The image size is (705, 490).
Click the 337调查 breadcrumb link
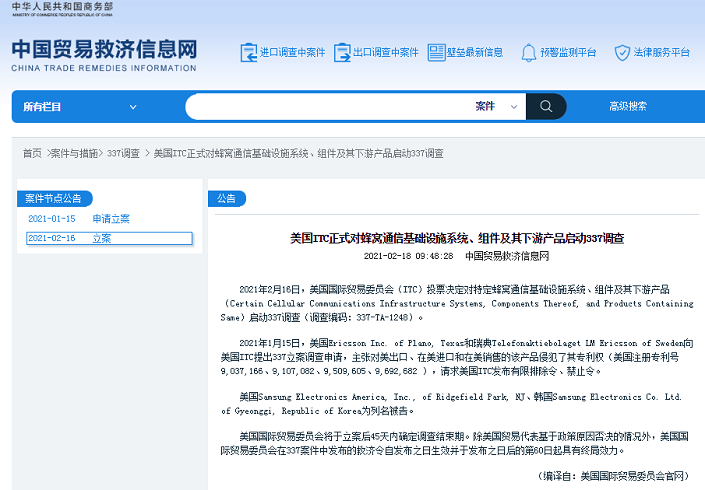123,154
